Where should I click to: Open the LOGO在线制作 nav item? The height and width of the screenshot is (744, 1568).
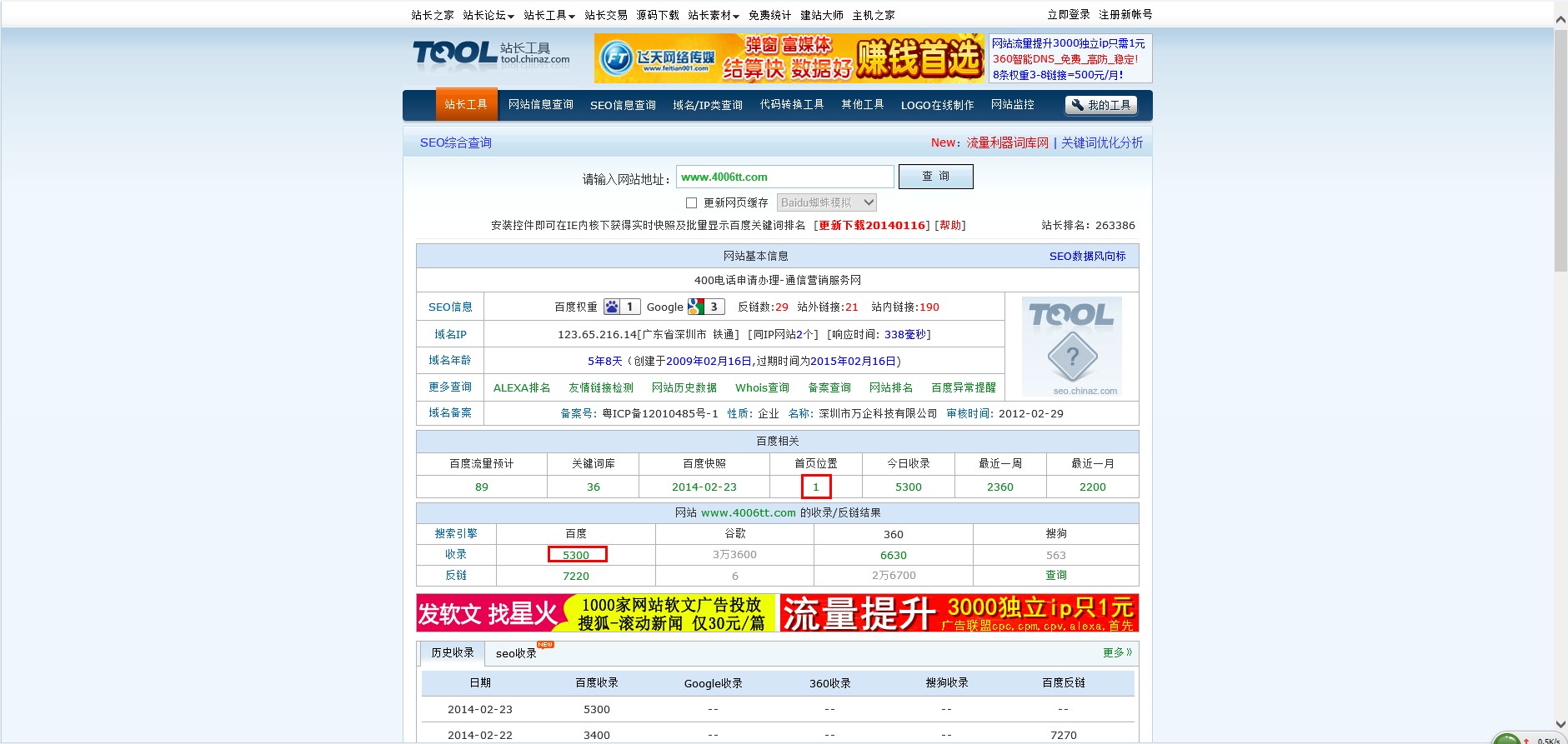click(937, 105)
